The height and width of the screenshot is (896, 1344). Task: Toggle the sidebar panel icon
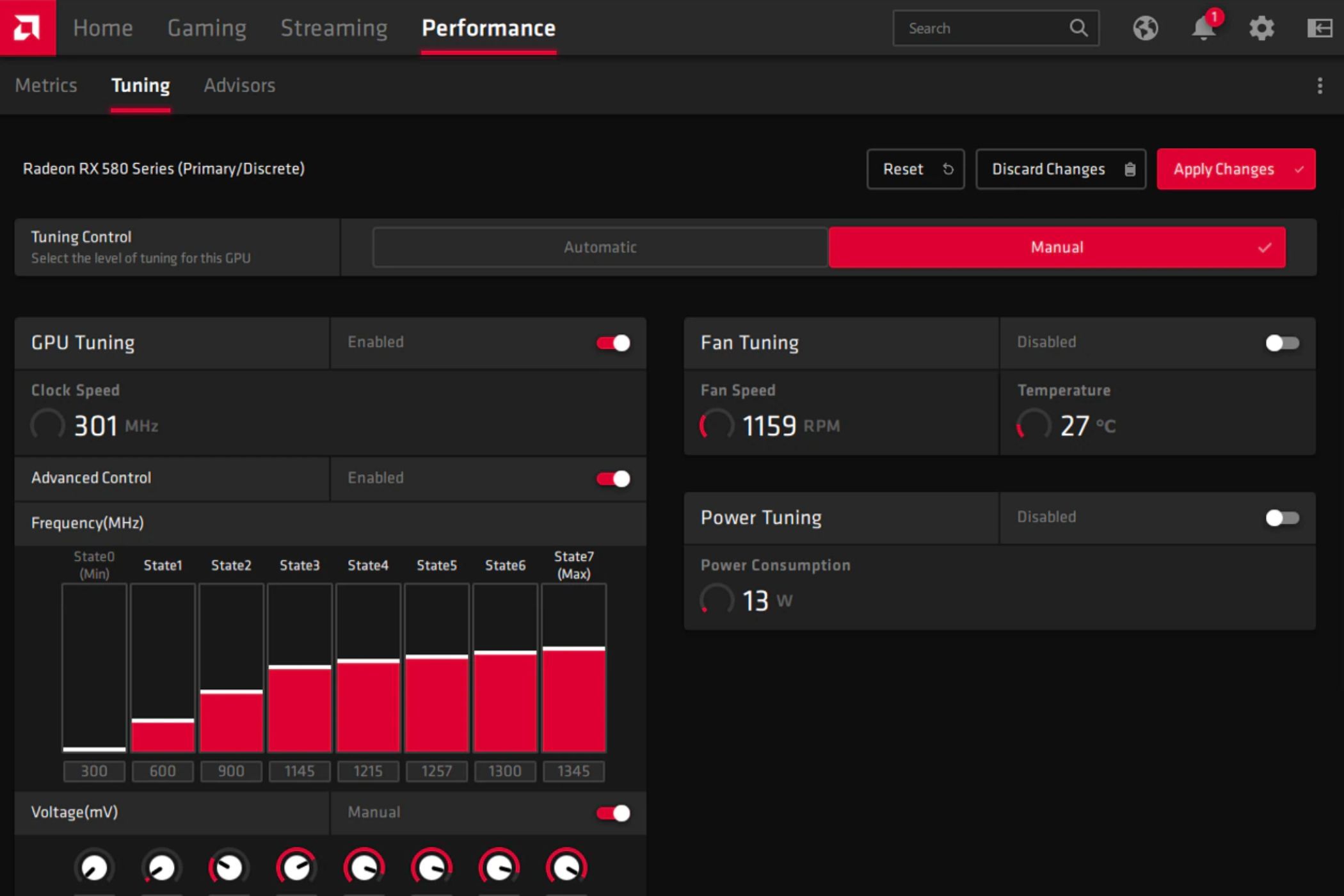1319,28
